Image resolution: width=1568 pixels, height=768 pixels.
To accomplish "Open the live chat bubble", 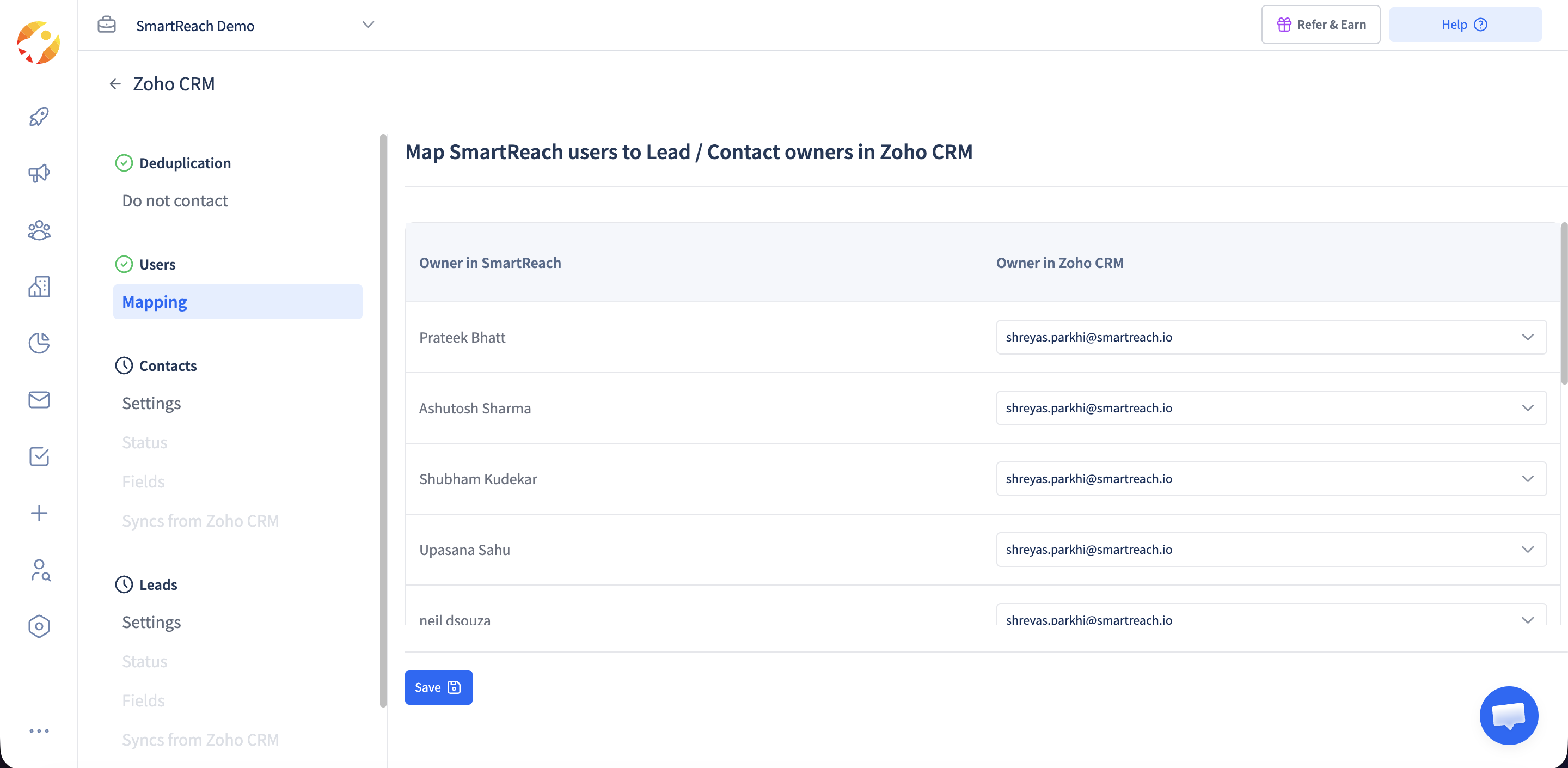I will pyautogui.click(x=1508, y=715).
